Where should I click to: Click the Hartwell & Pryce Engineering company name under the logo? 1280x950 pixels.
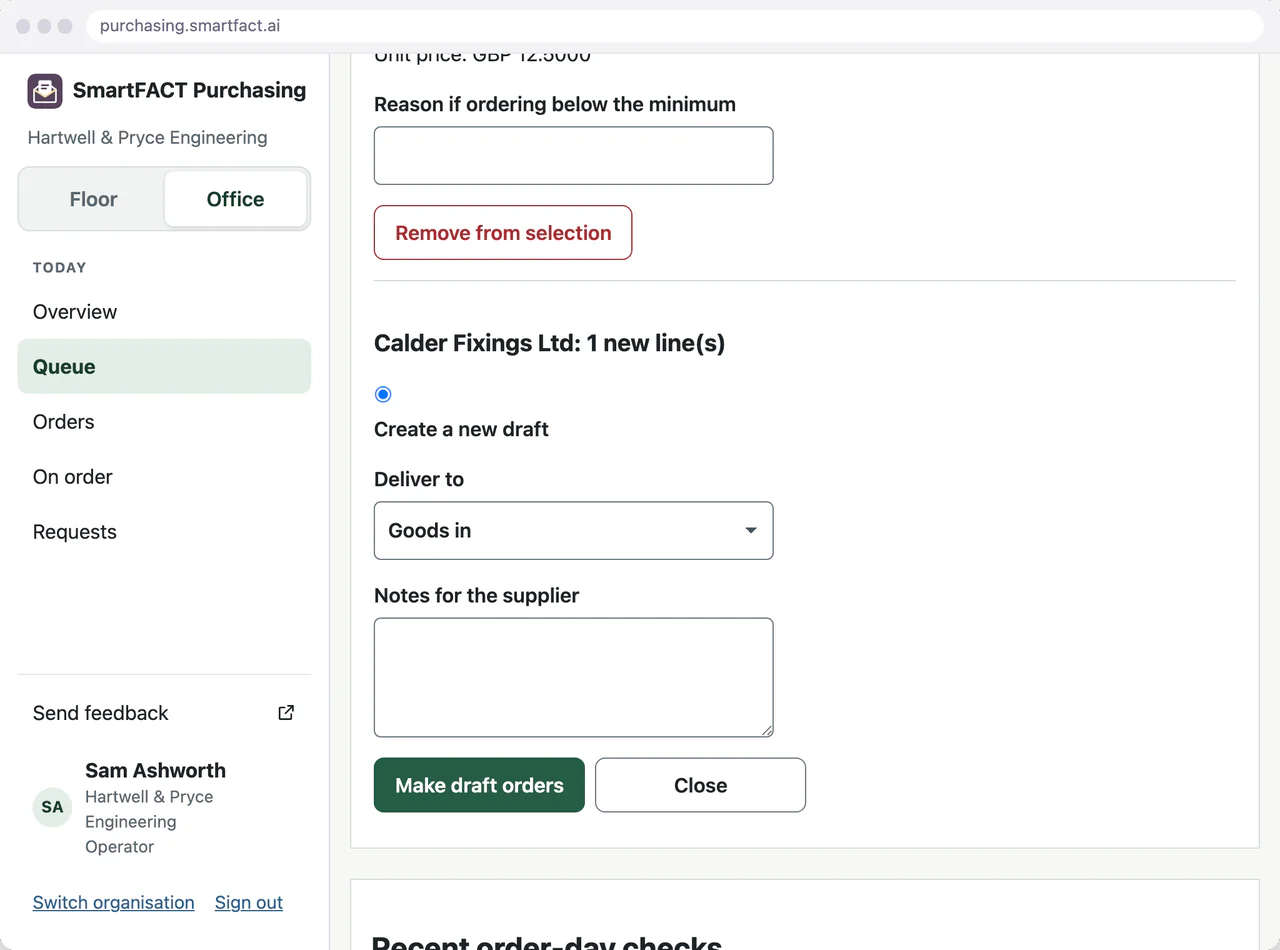(148, 138)
